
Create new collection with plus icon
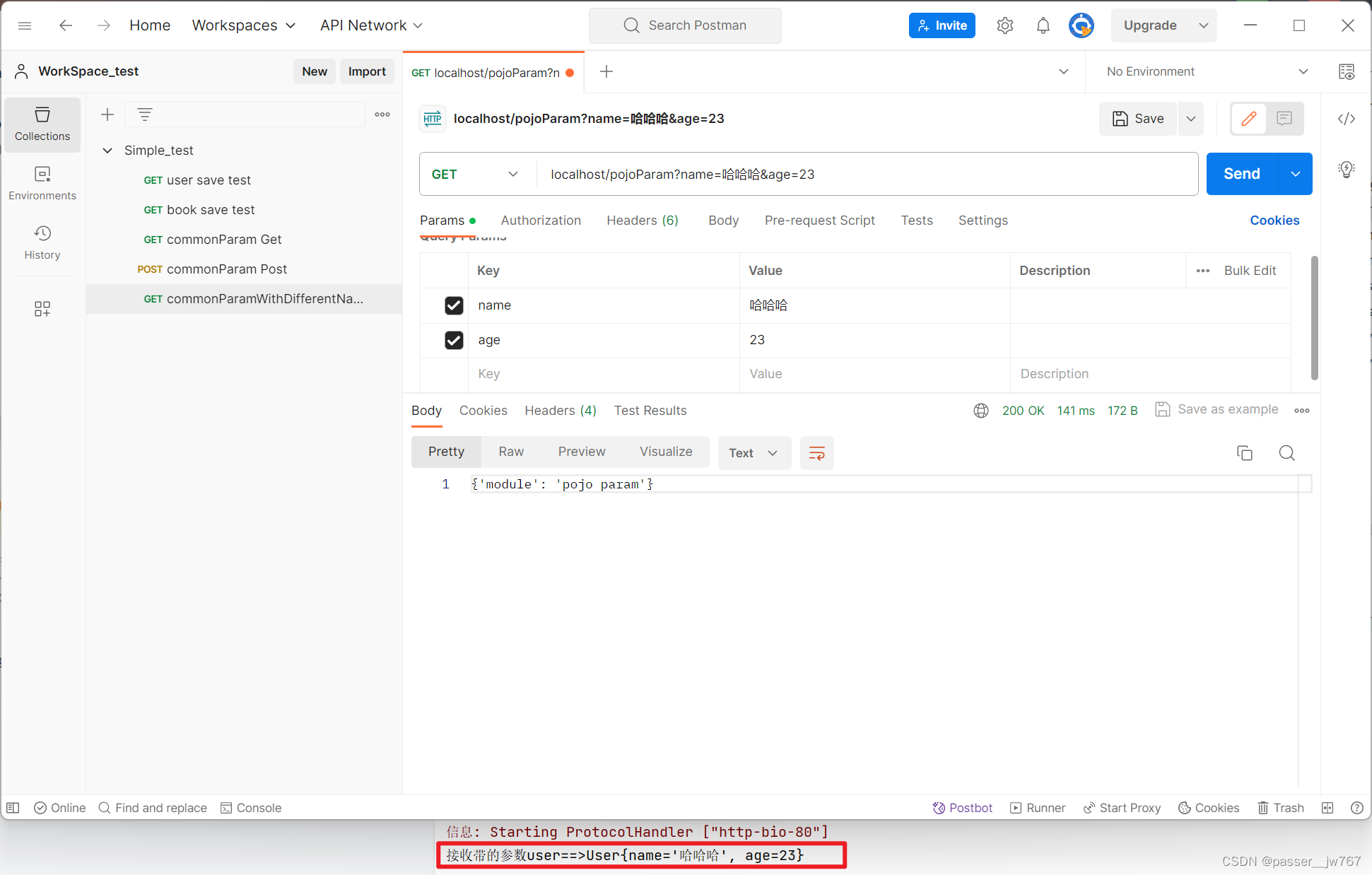(107, 114)
